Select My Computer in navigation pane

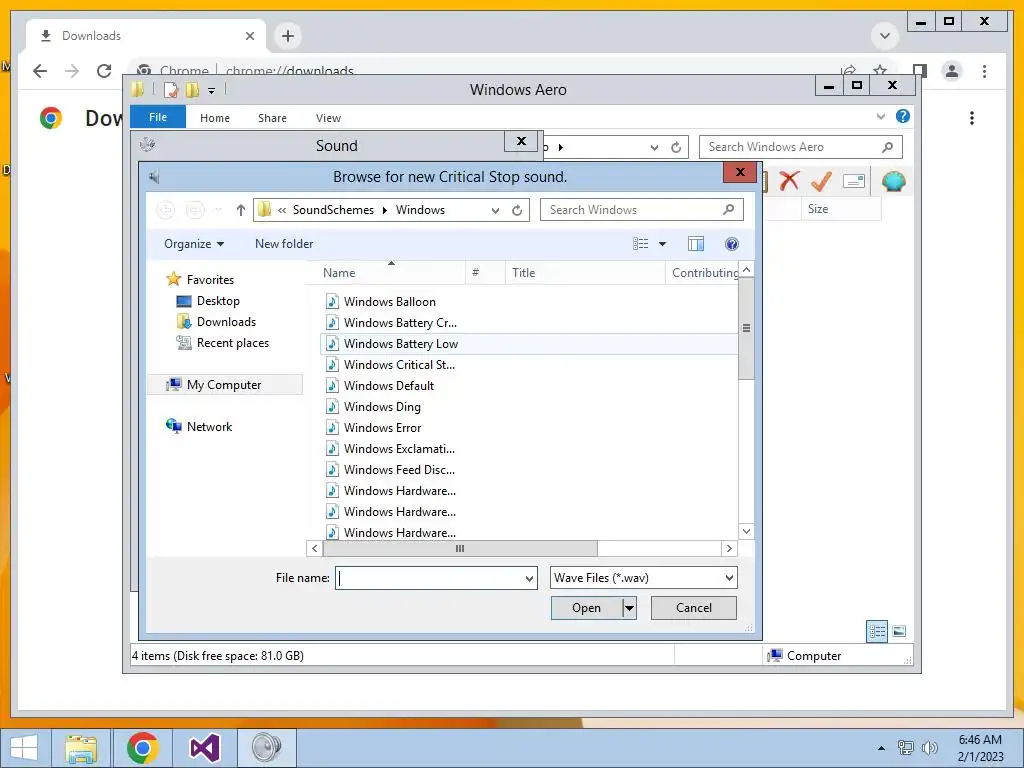click(x=225, y=385)
